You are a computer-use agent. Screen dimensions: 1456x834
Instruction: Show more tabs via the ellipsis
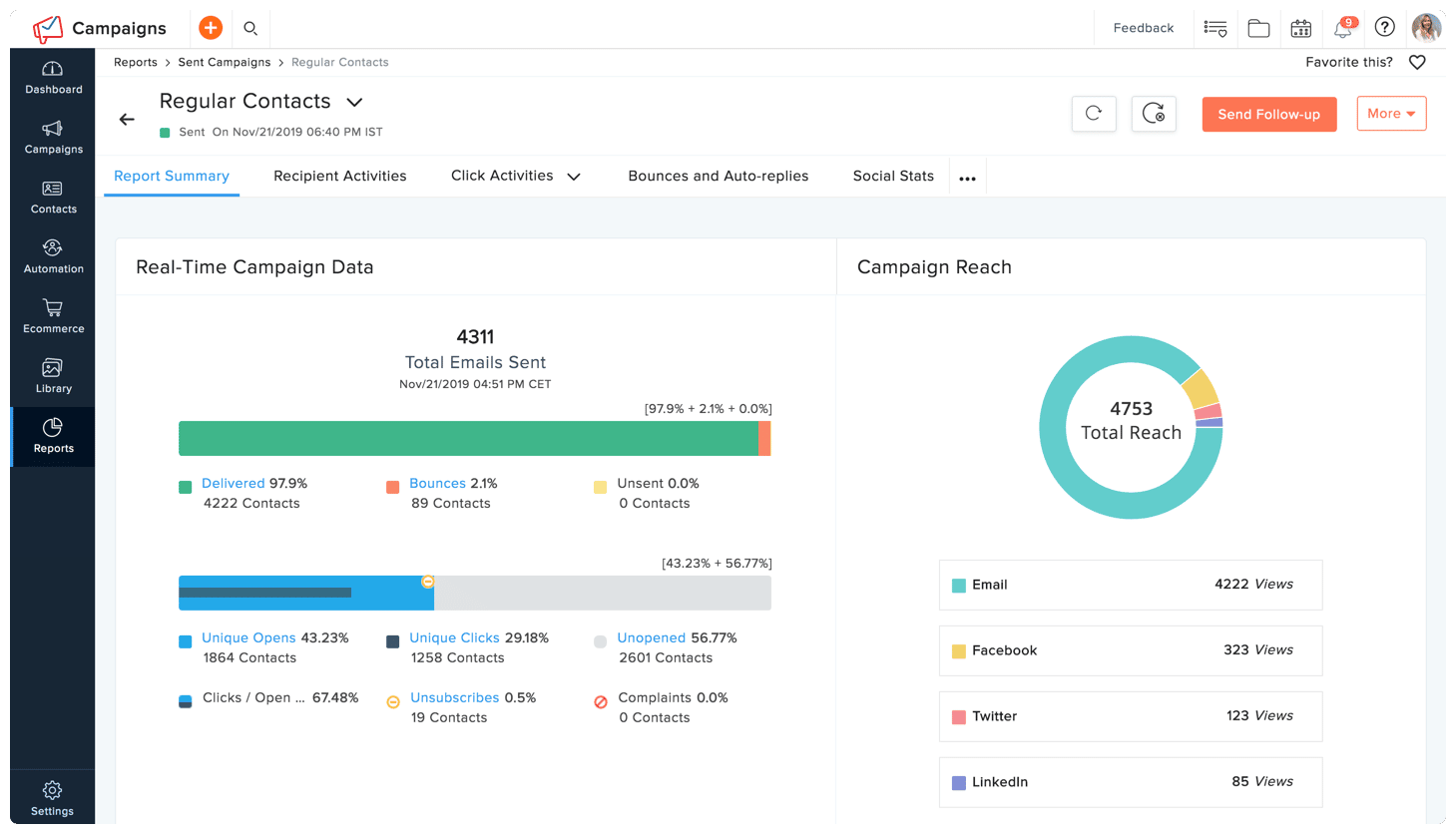(967, 179)
